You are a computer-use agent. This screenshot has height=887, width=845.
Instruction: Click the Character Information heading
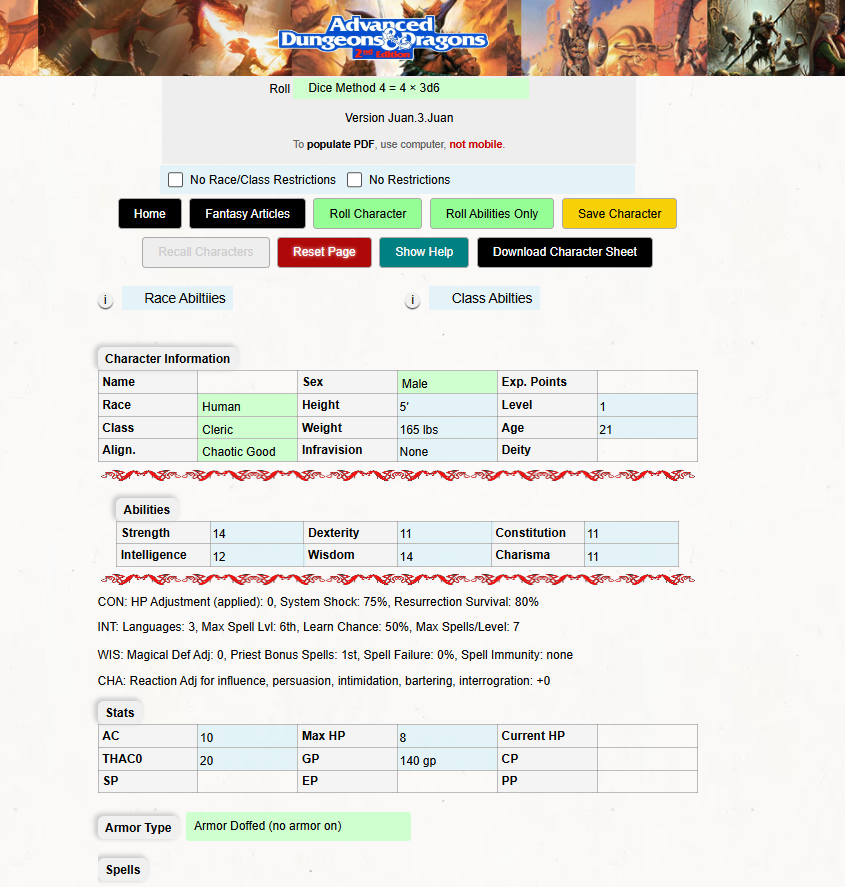[167, 359]
